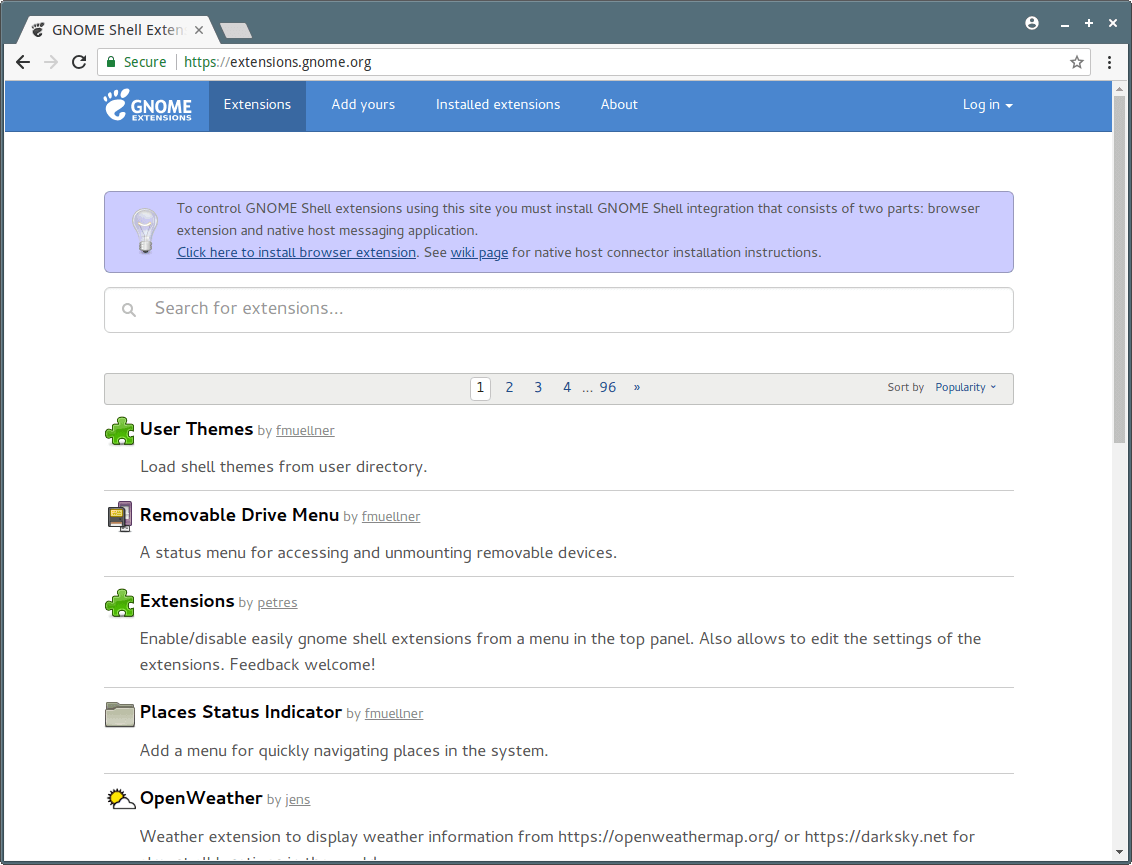Image resolution: width=1132 pixels, height=865 pixels.
Task: Open the wiki page link
Action: 479,253
